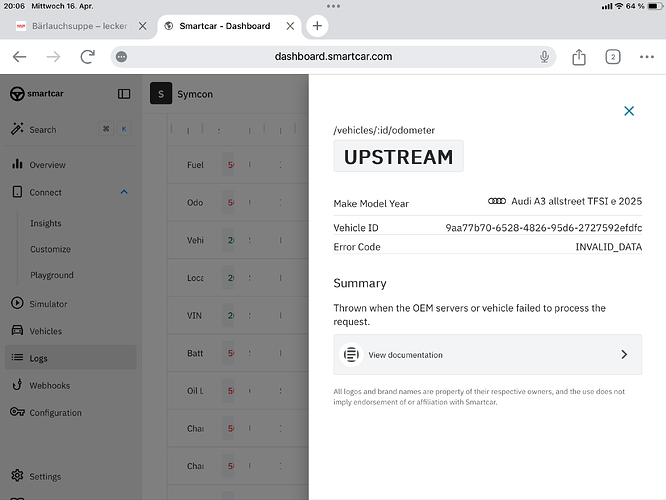The height and width of the screenshot is (500, 666).
Task: Click the Connect phone icon
Action: tap(17, 192)
